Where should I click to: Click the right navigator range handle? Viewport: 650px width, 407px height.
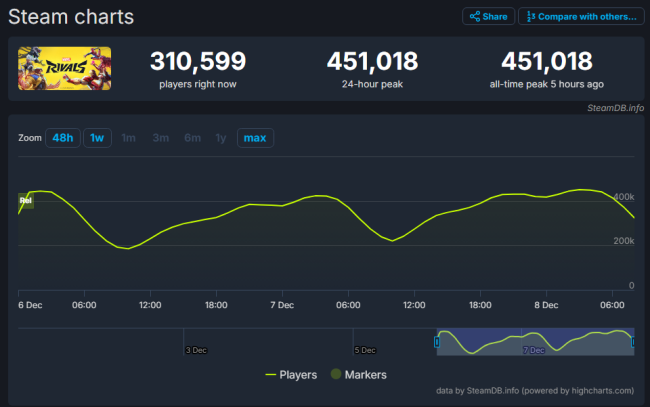point(633,342)
